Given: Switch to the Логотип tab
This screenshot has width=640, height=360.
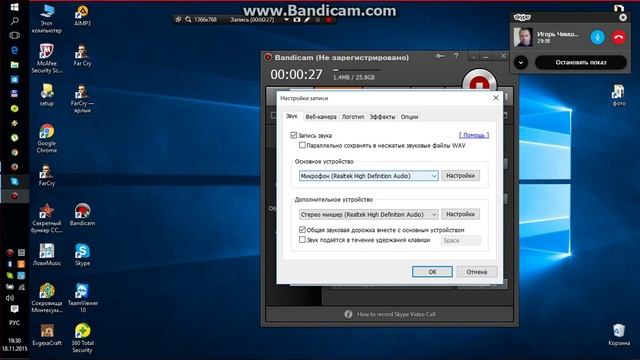Looking at the screenshot, I should 353,117.
